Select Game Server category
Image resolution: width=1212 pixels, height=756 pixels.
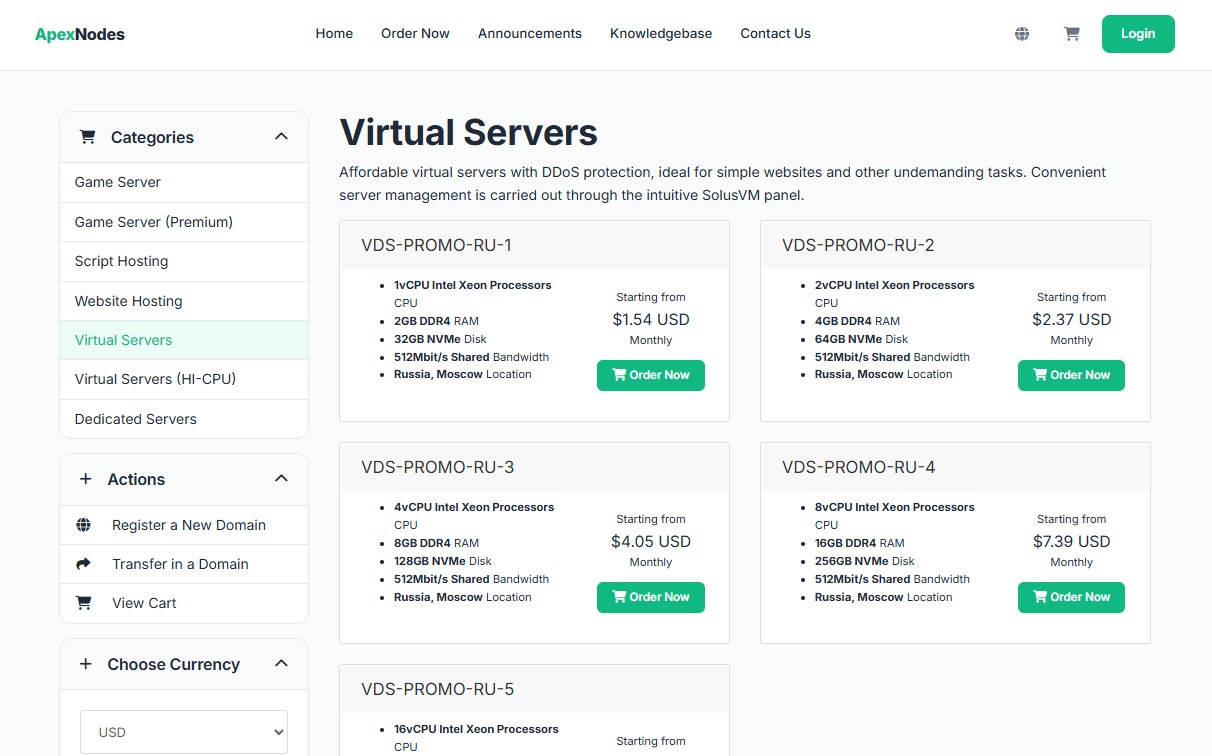184,182
